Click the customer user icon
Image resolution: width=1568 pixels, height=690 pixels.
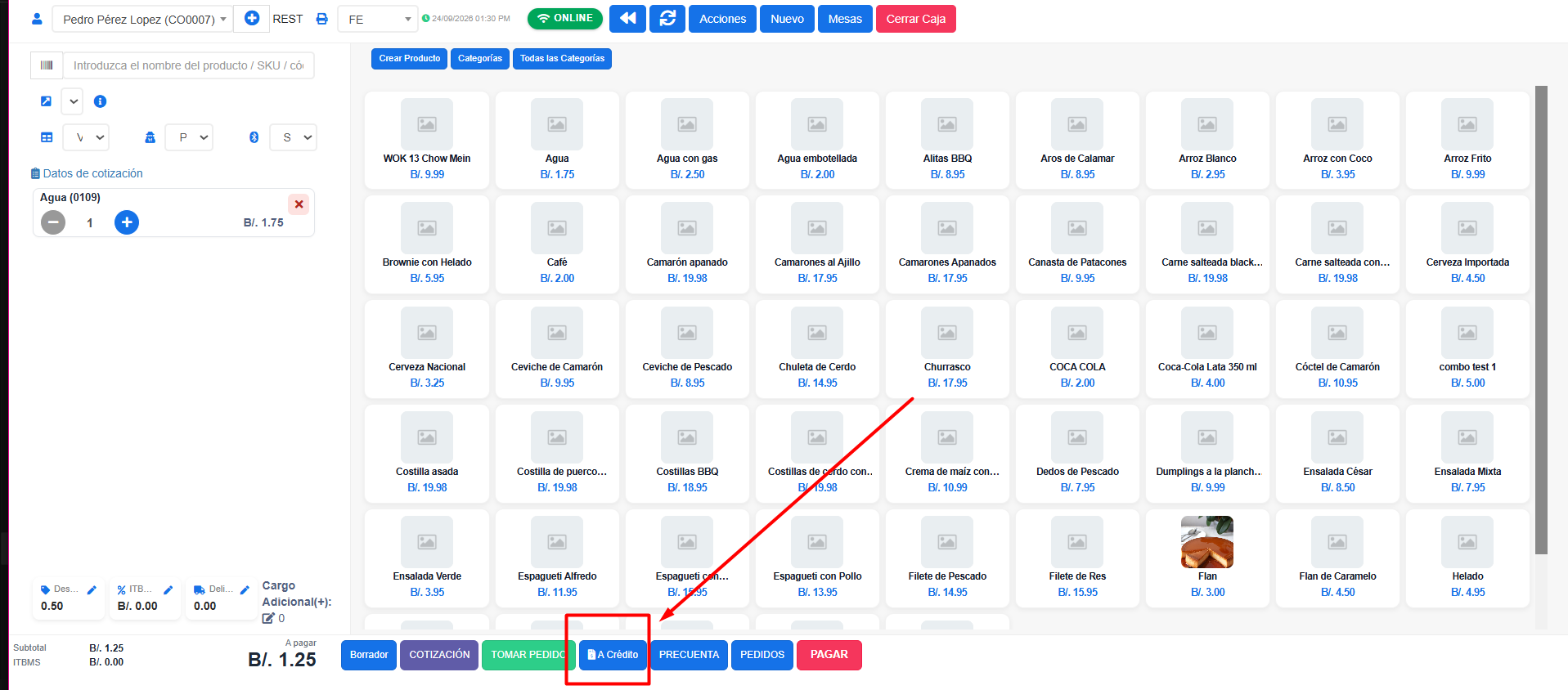[37, 19]
